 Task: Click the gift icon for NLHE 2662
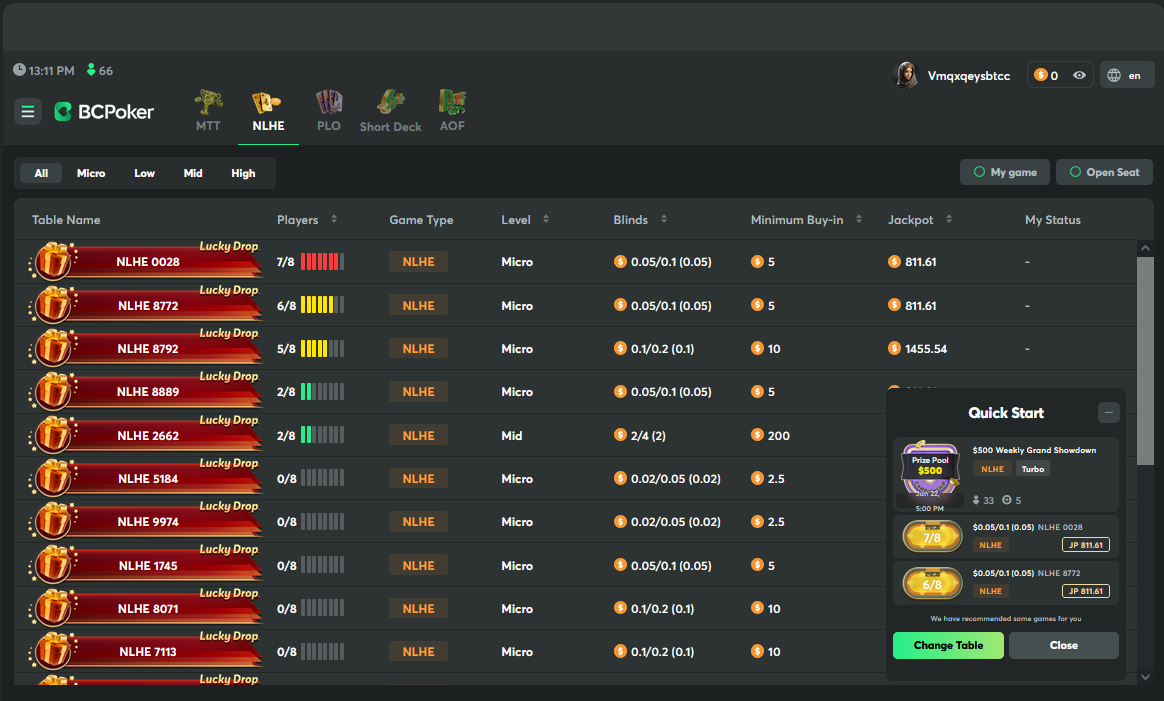[x=53, y=434]
